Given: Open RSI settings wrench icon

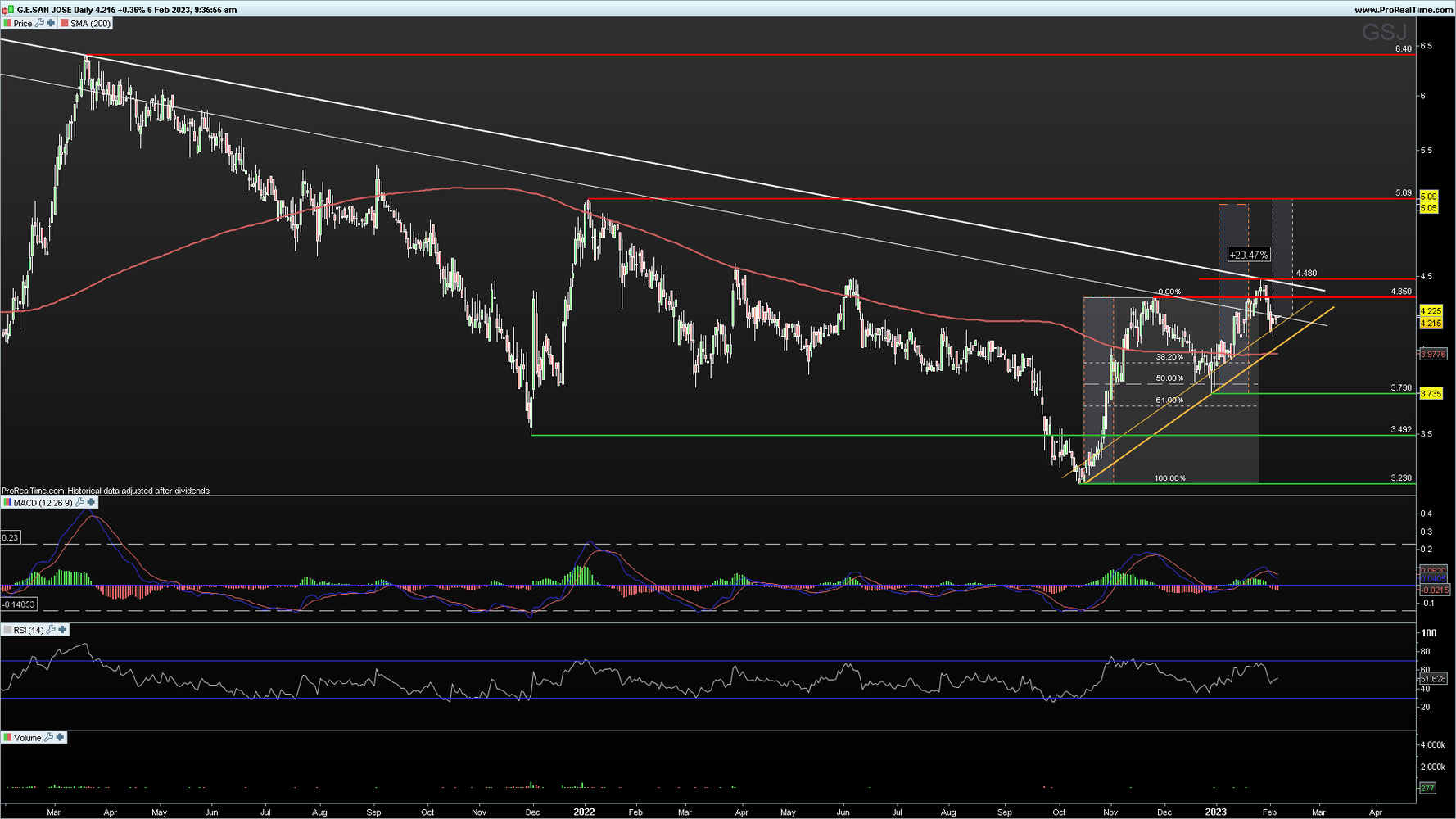Looking at the screenshot, I should [x=52, y=630].
